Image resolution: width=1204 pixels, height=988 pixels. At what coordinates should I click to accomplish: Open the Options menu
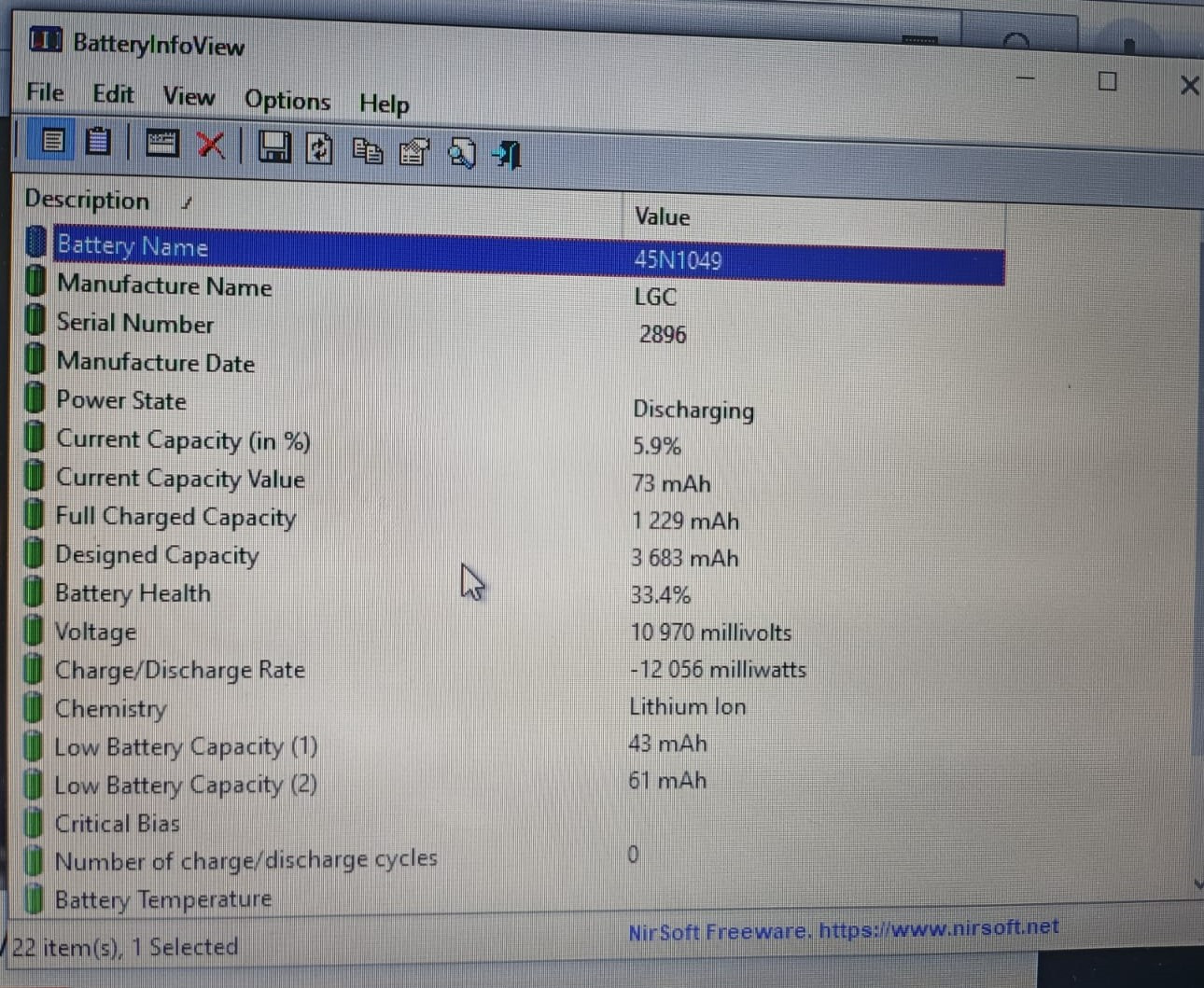coord(287,100)
